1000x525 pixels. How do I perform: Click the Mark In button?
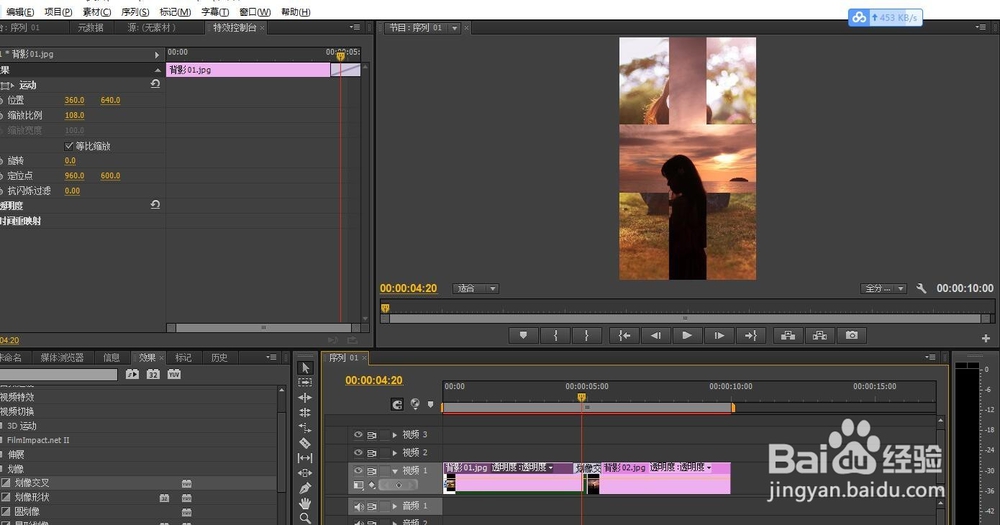pyautogui.click(x=555, y=336)
